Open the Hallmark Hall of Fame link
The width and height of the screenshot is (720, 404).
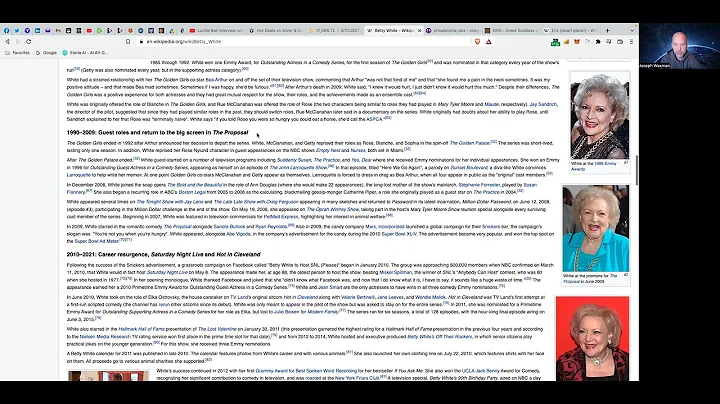141,329
